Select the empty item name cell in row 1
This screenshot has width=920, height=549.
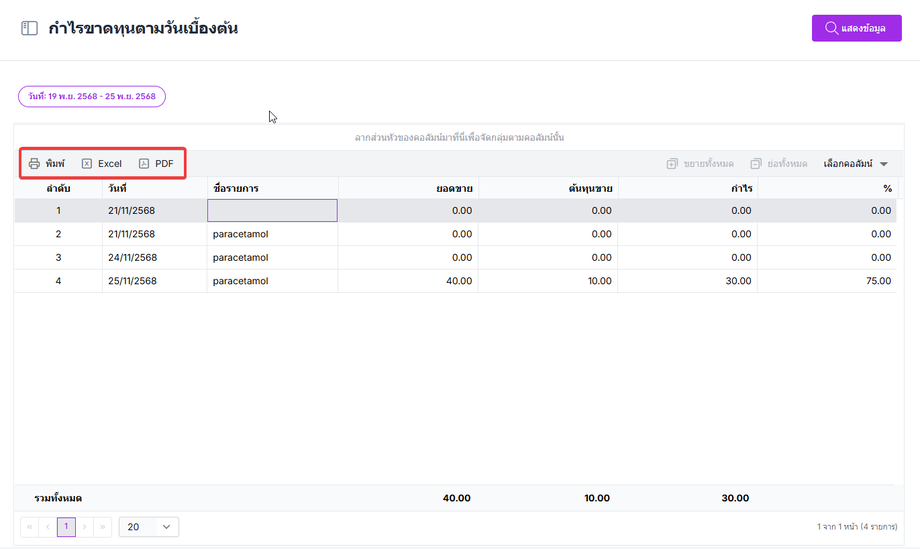pyautogui.click(x=272, y=210)
